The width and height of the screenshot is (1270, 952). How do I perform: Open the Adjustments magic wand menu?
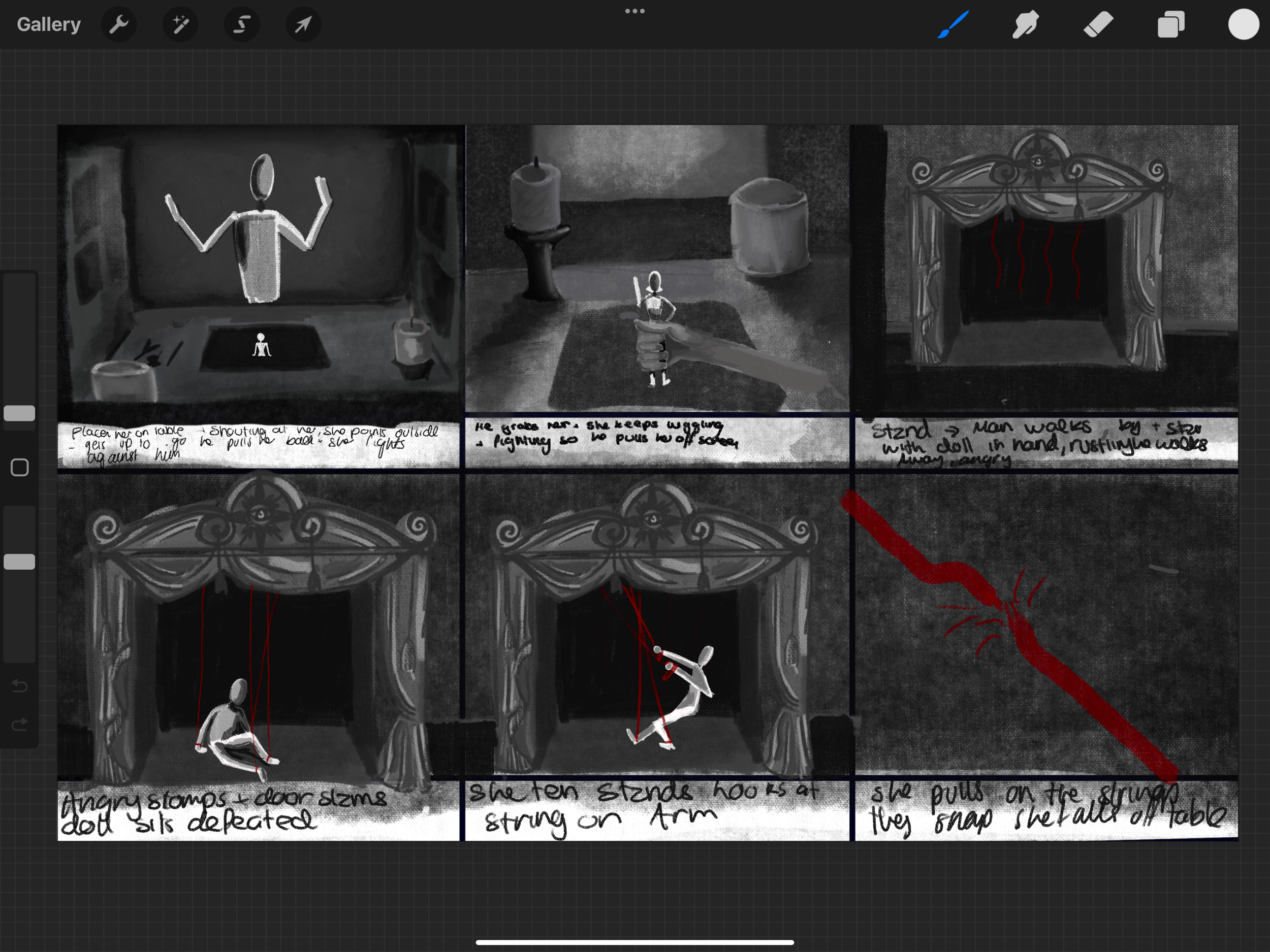click(x=180, y=25)
